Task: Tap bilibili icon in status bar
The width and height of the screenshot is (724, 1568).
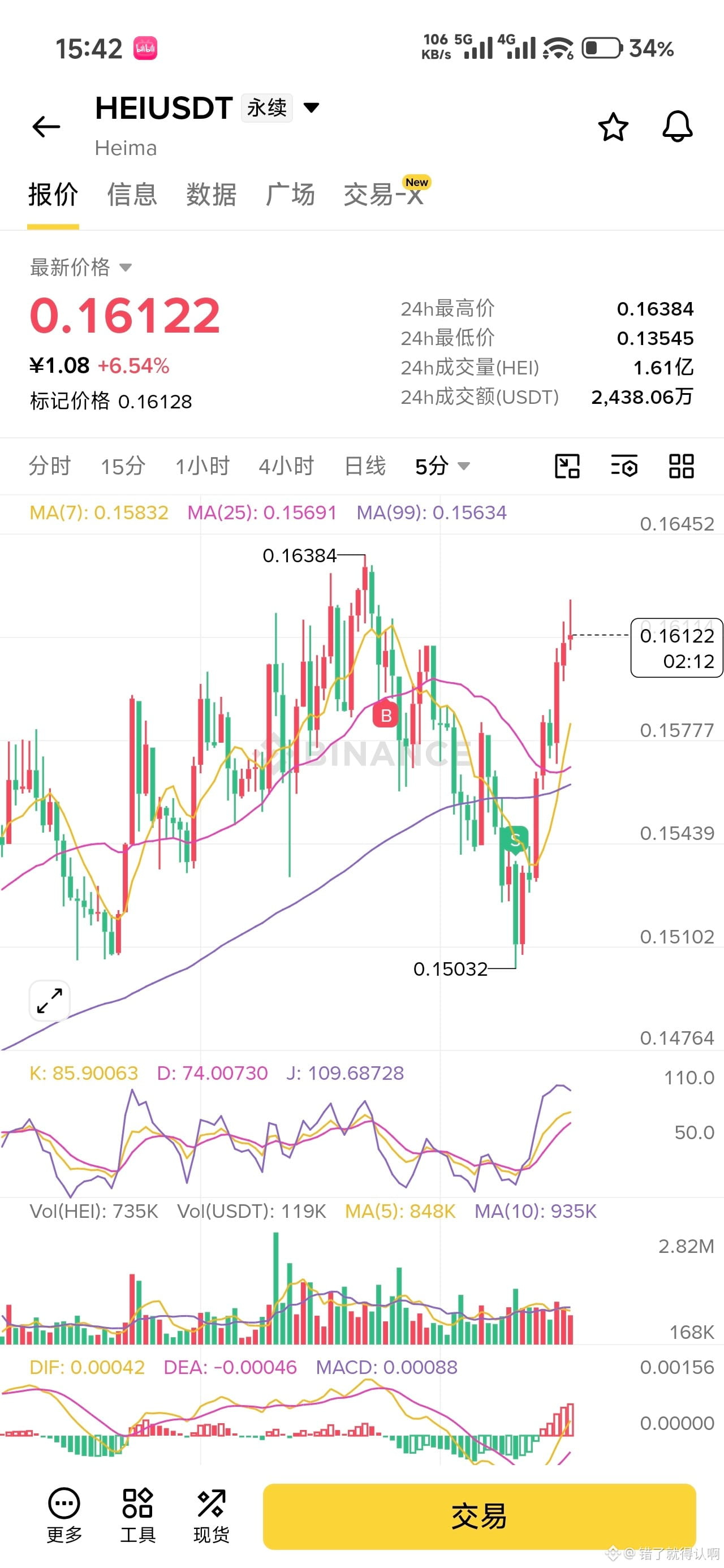Action: pos(145,48)
